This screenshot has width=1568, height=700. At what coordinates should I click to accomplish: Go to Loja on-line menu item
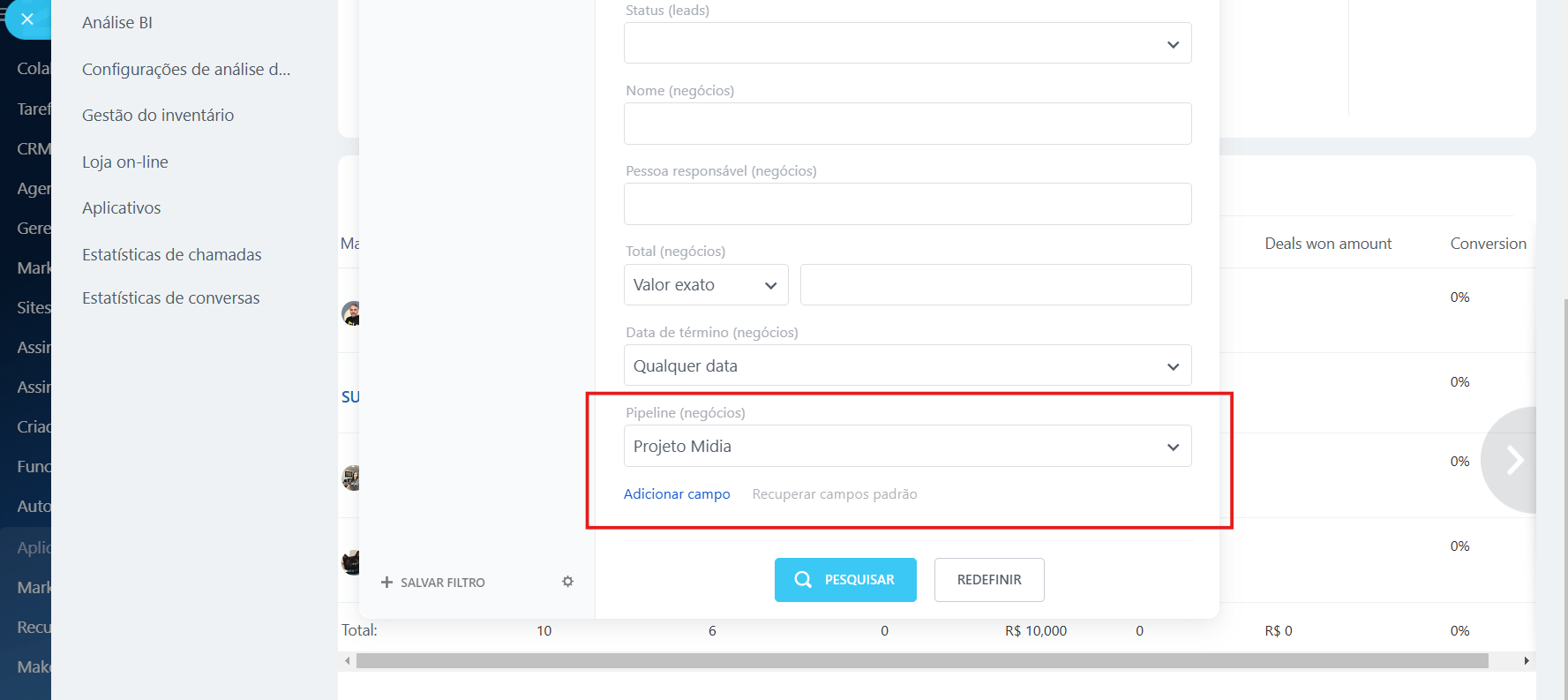click(125, 162)
